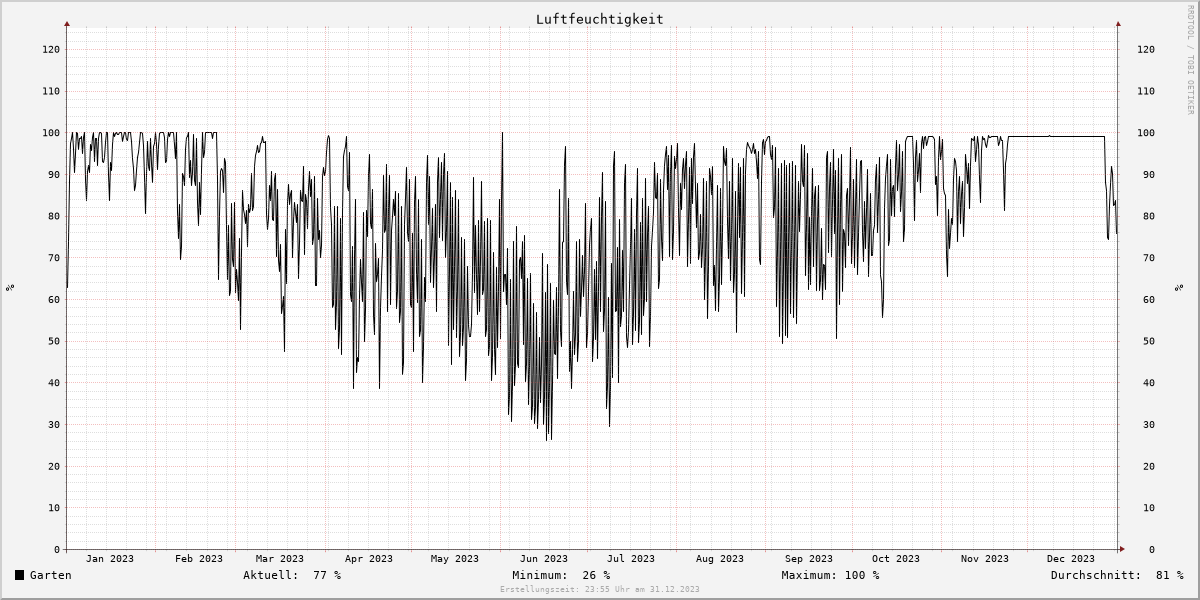Click the Feb 2023 axis label
The image size is (1200, 600).
tap(199, 559)
